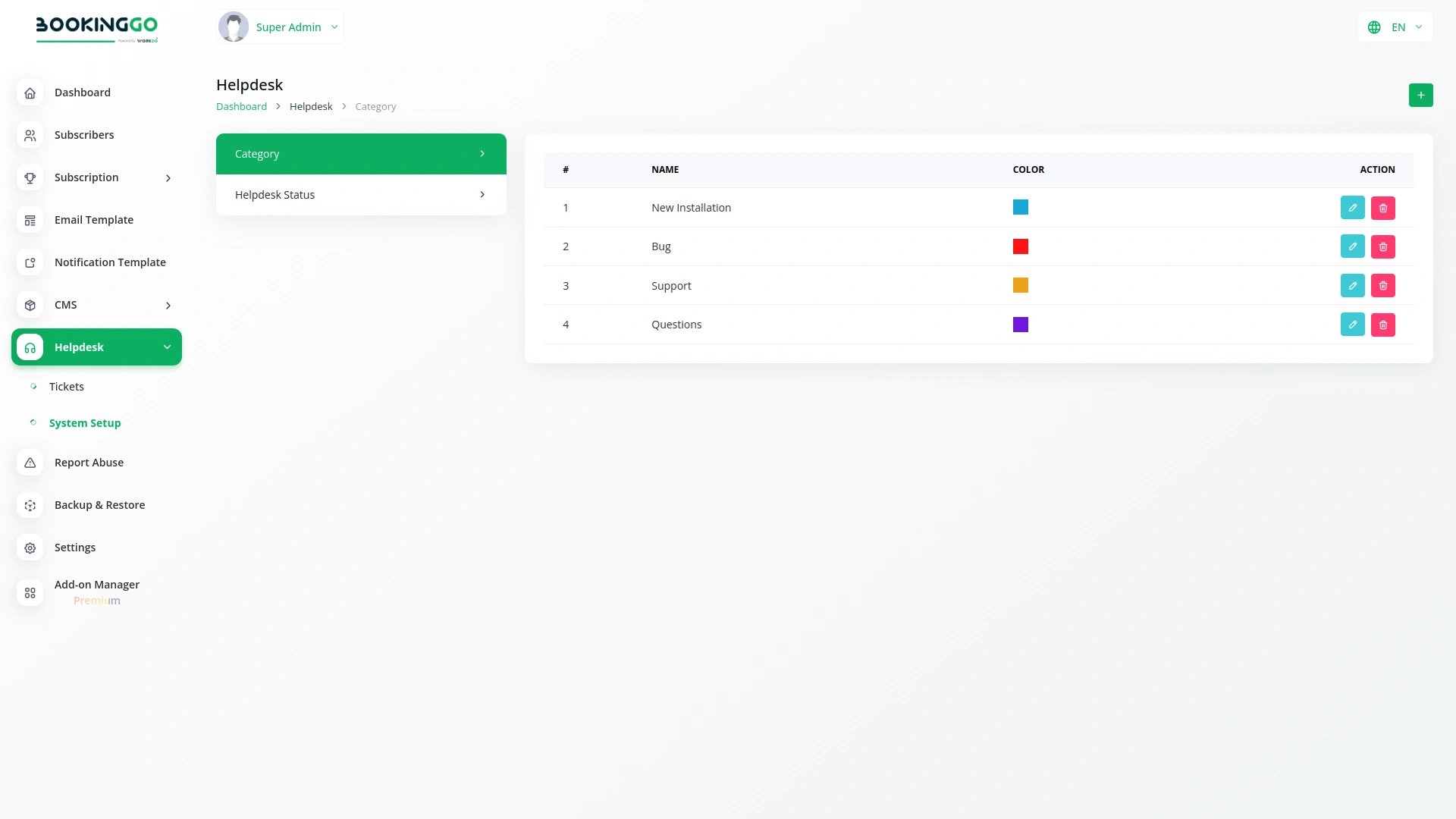Open Settings via the gear icon

(30, 548)
